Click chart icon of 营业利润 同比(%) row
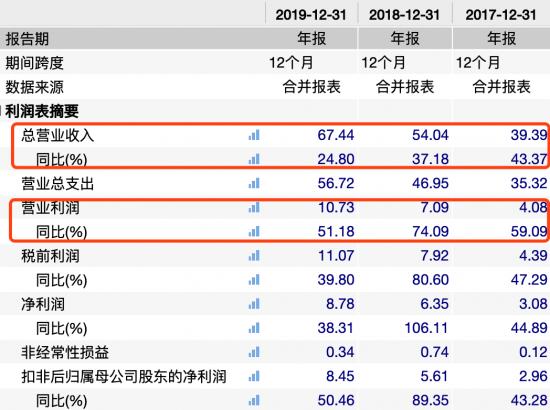This screenshot has width=550, height=410. (x=254, y=231)
